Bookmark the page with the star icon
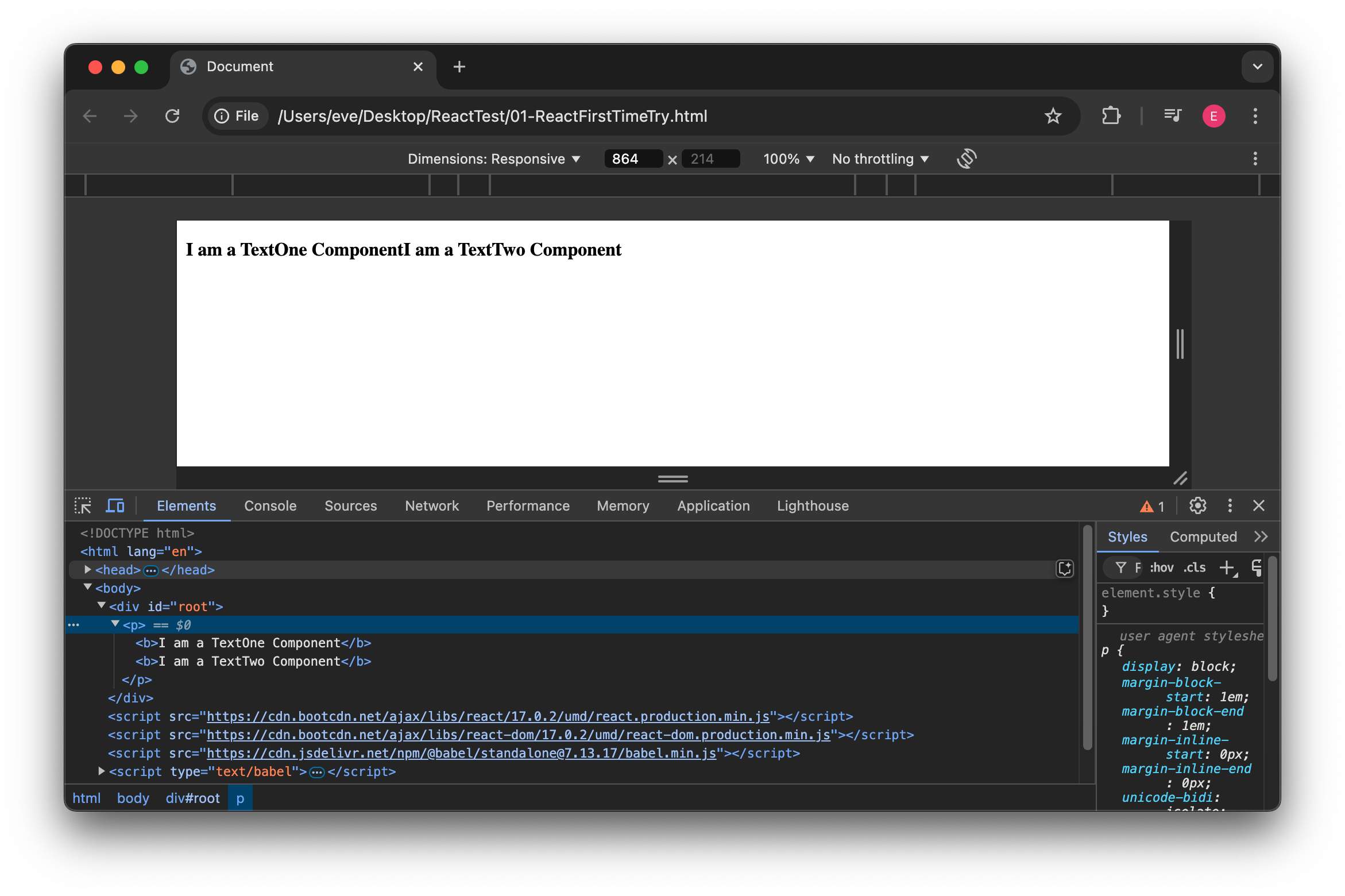The width and height of the screenshot is (1345, 896). point(1053,116)
